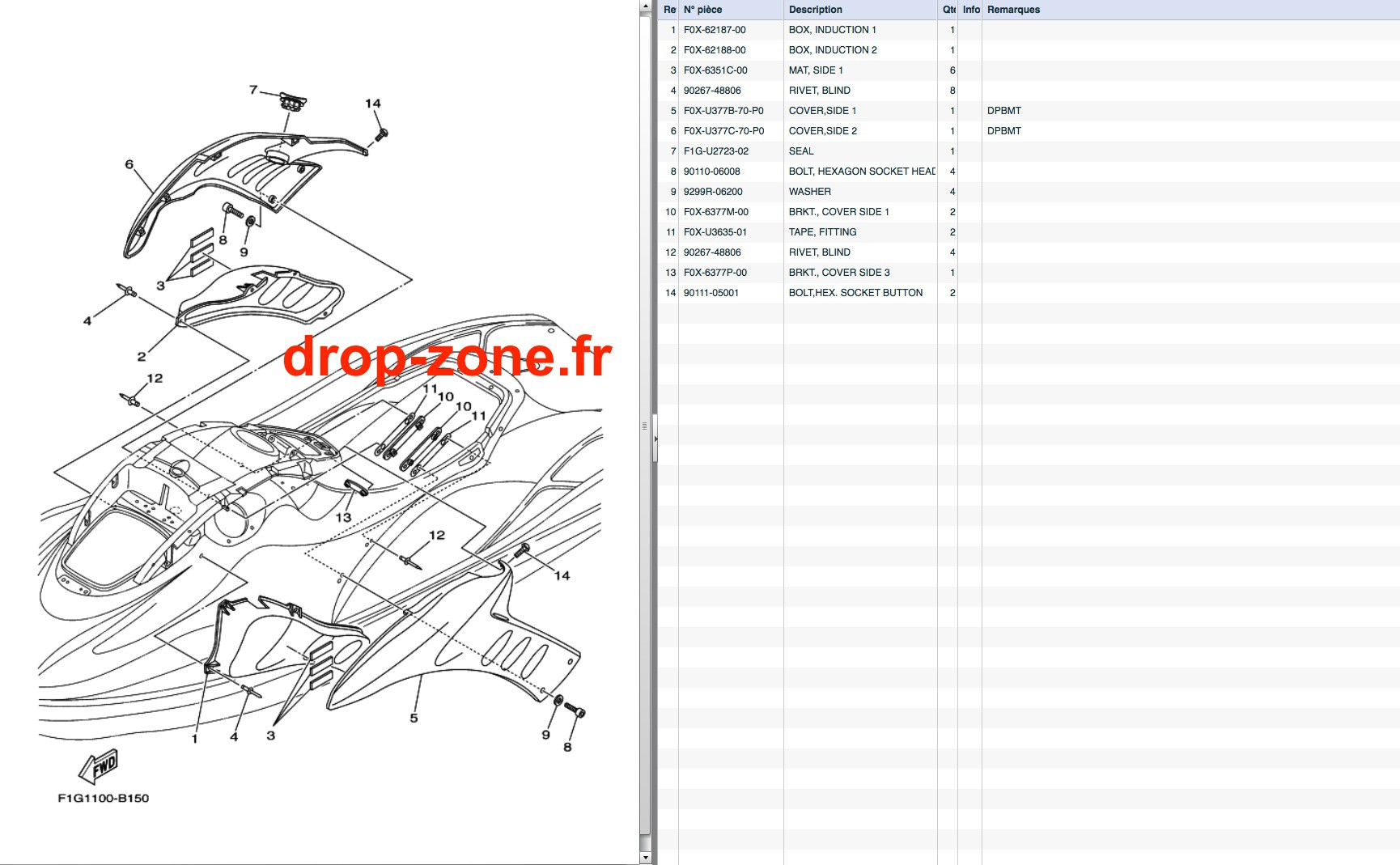Viewport: 1400px width, 865px height.
Task: Select the BOLT,HEX. SOCKET BUTTON row
Action: [x=1029, y=293]
